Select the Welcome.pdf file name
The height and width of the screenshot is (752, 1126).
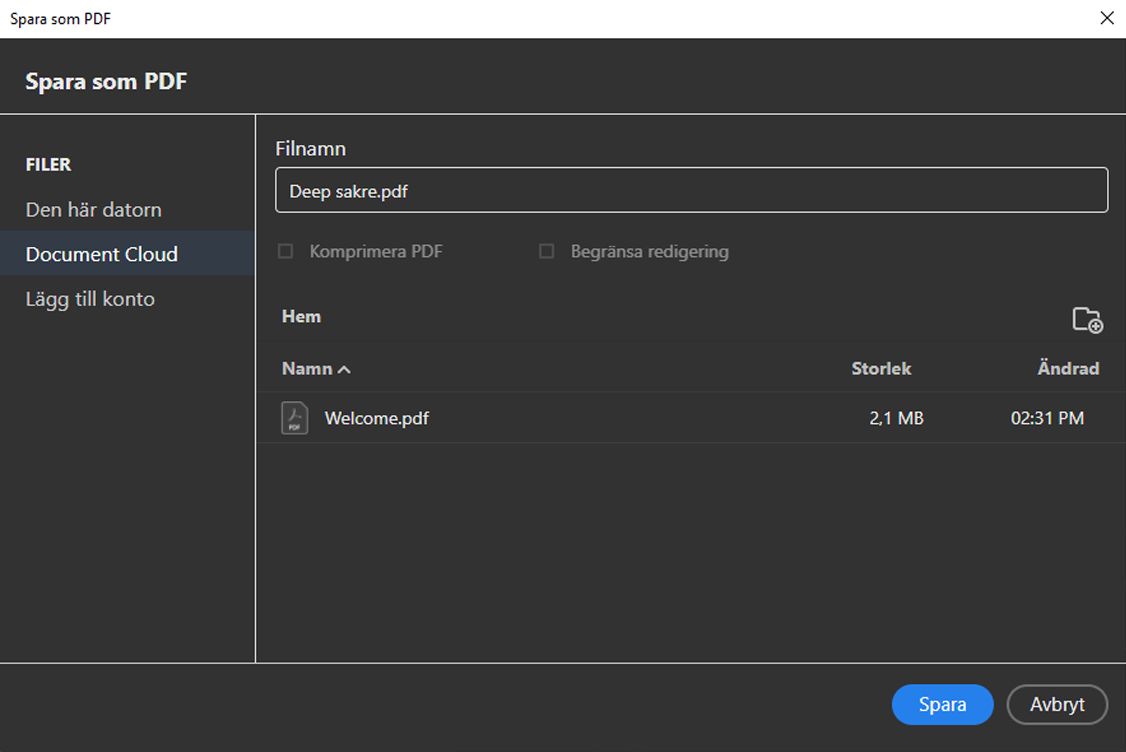pos(377,418)
